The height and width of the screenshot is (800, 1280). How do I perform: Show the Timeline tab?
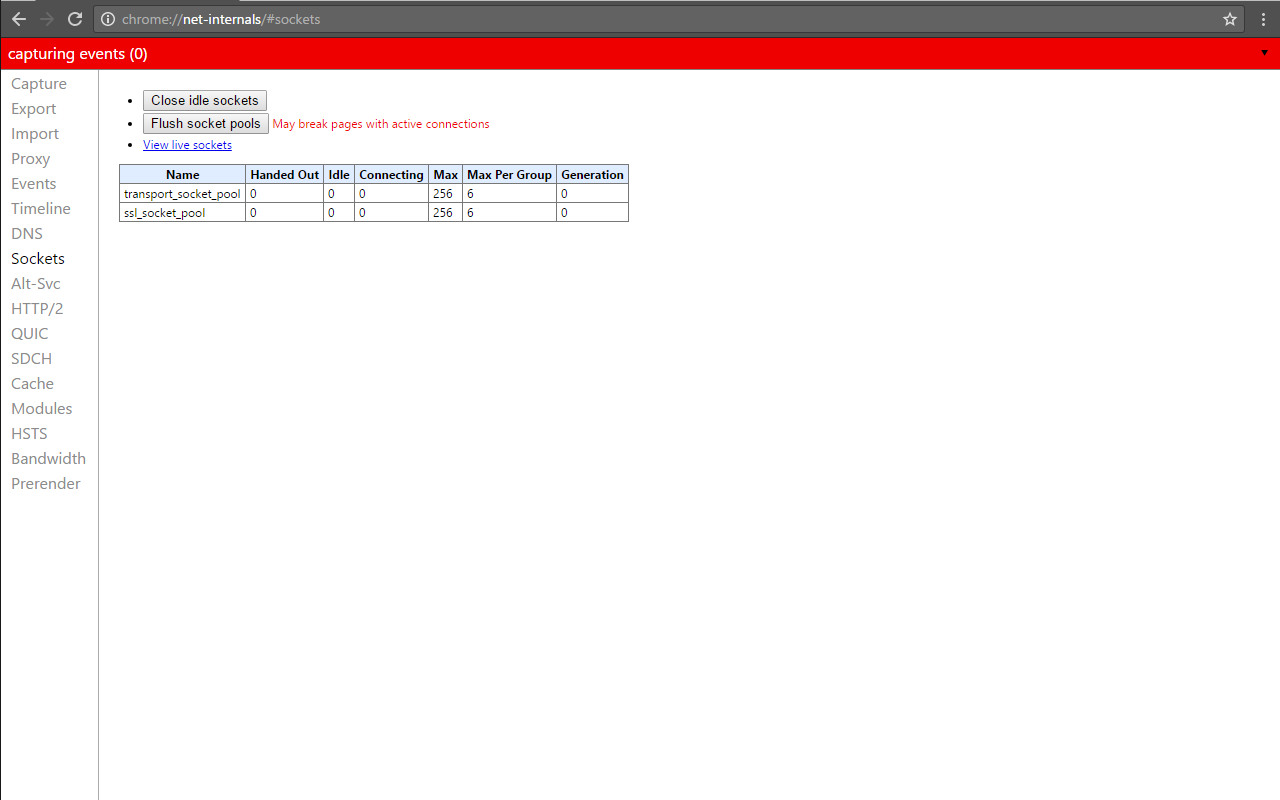point(41,209)
